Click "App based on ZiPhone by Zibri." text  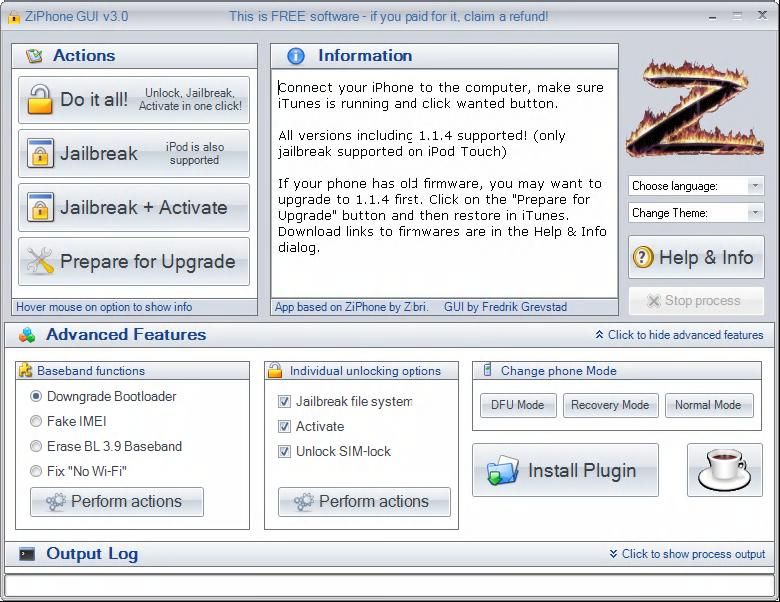click(x=351, y=307)
